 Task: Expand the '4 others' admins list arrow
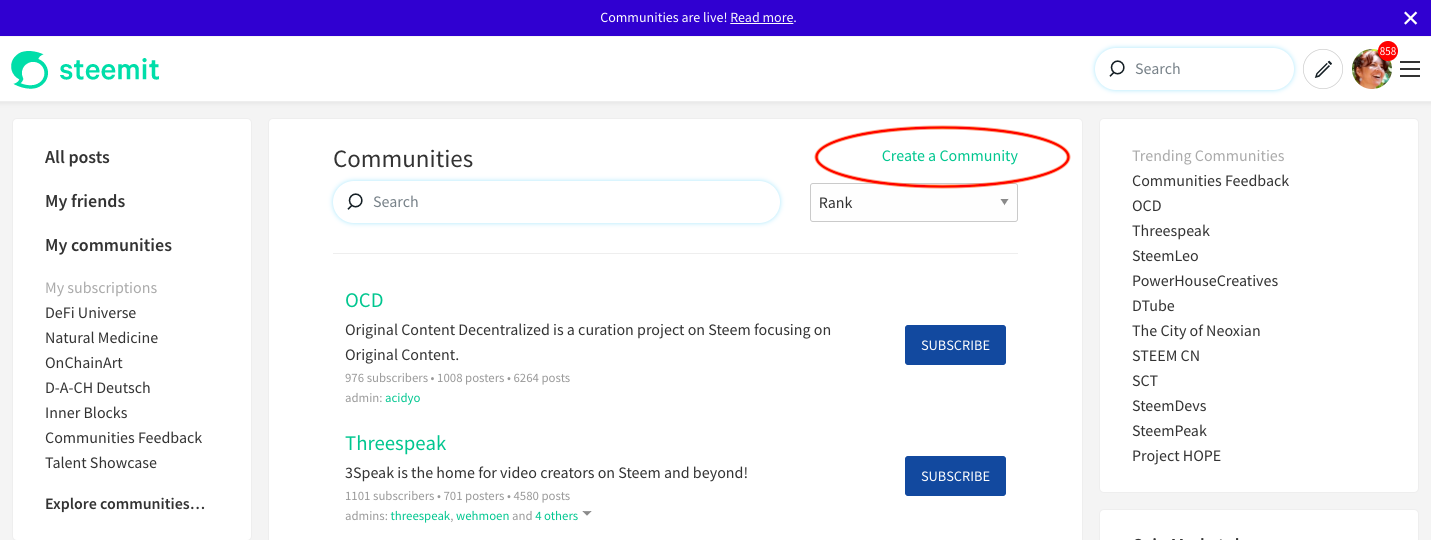pos(587,514)
